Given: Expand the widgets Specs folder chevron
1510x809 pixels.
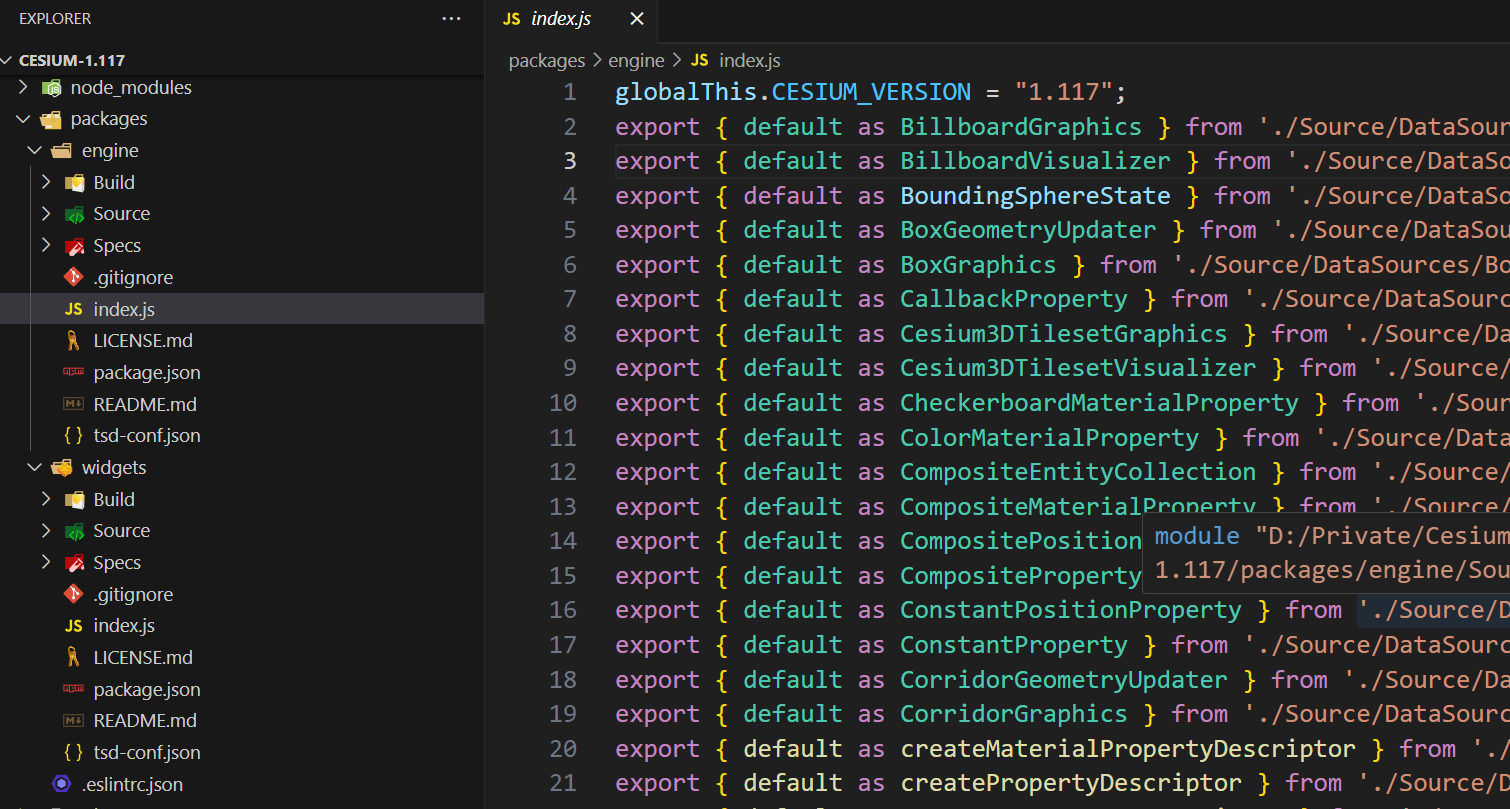Looking at the screenshot, I should click(46, 563).
